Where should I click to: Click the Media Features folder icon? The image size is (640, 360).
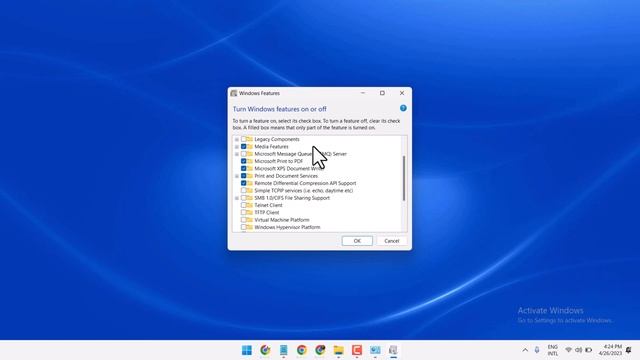click(x=249, y=147)
